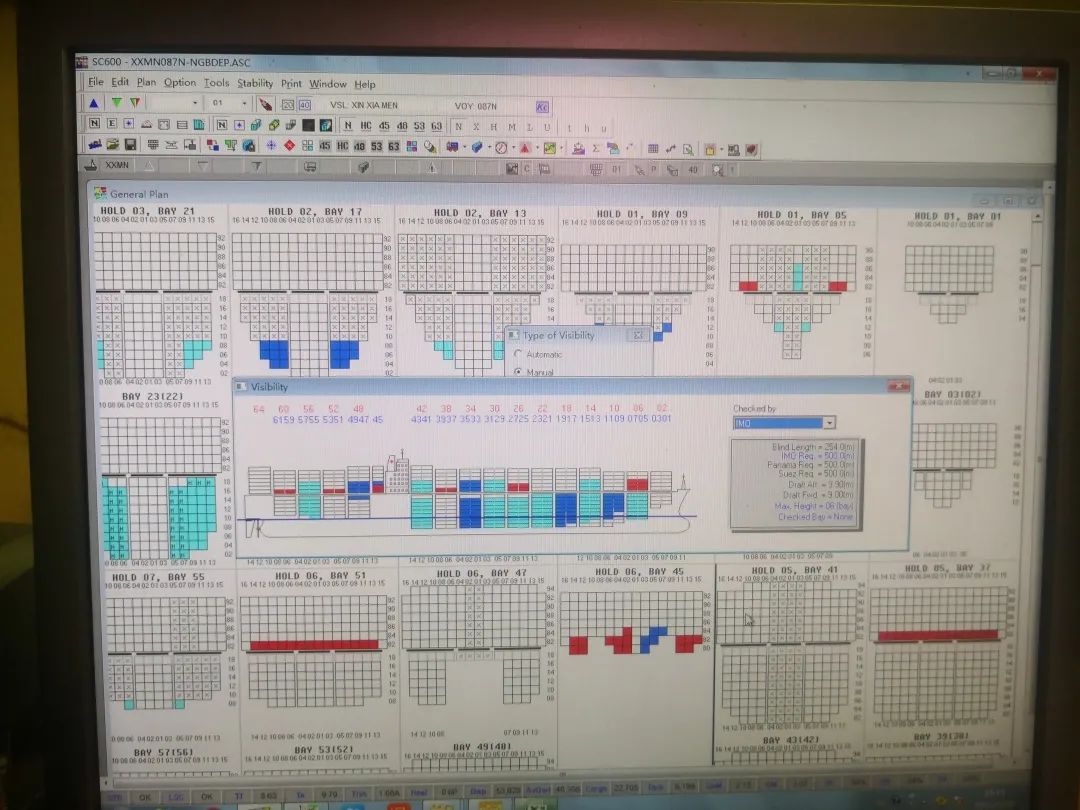Expand the arrow beside the yellow box icon

(720, 149)
